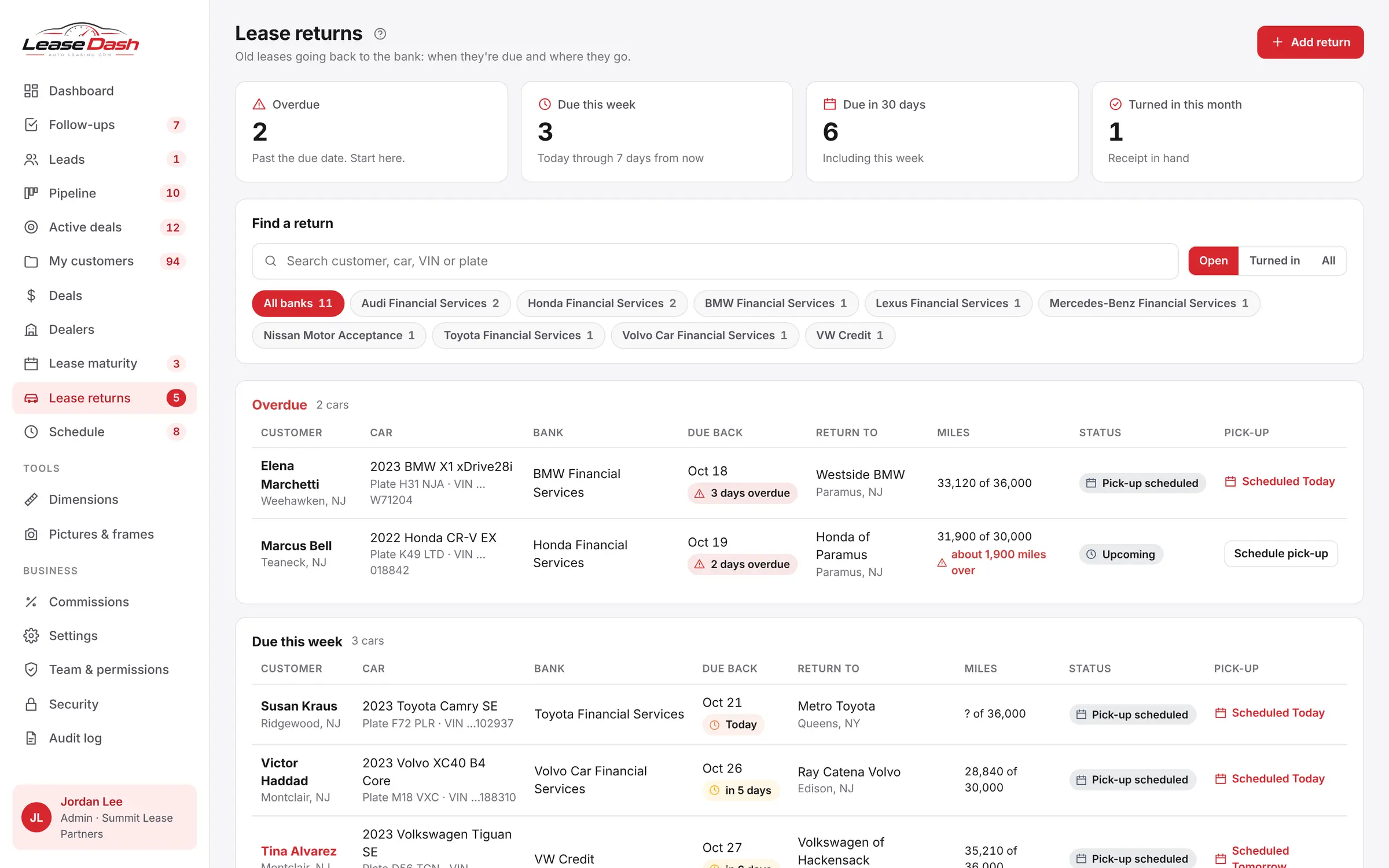
Task: Click the Leads people icon
Action: [x=31, y=159]
